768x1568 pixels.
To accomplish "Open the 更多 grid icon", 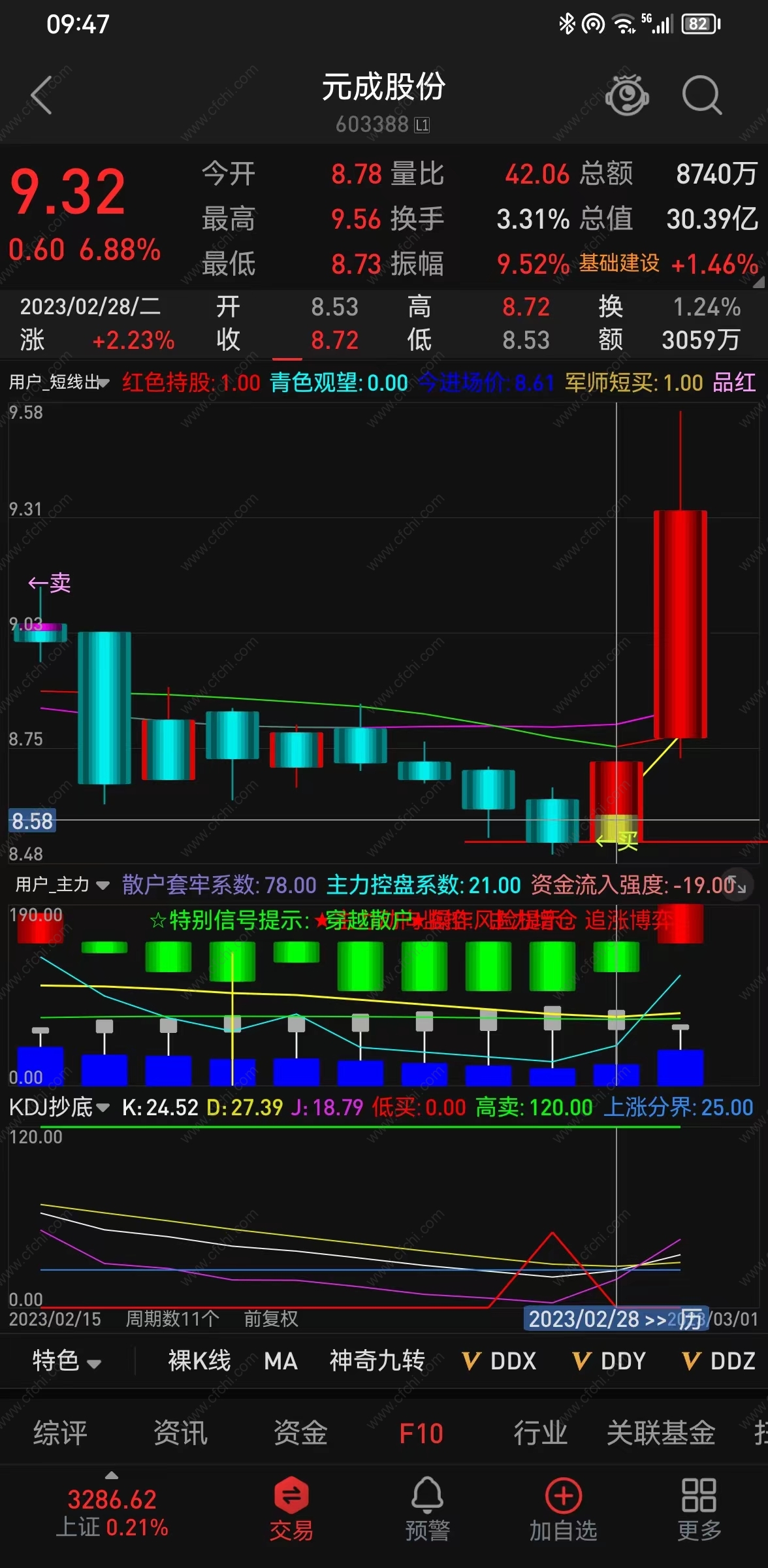I will tap(699, 1509).
